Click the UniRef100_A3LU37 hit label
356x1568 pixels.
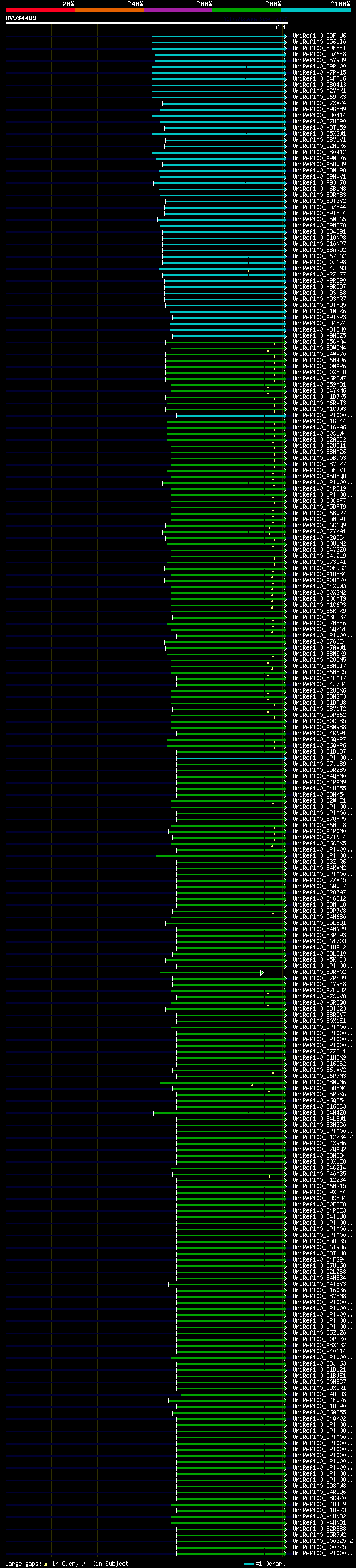(x=319, y=617)
